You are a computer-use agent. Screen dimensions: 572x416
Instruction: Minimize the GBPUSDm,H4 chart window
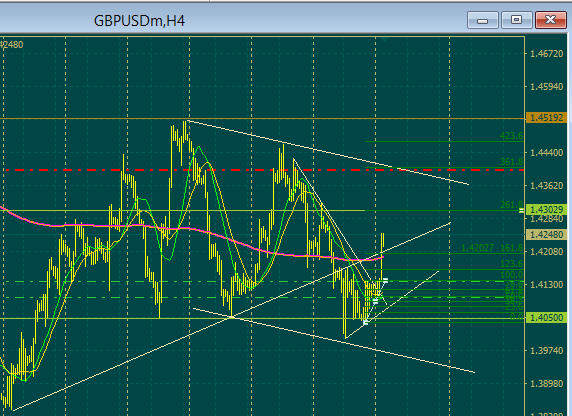483,20
